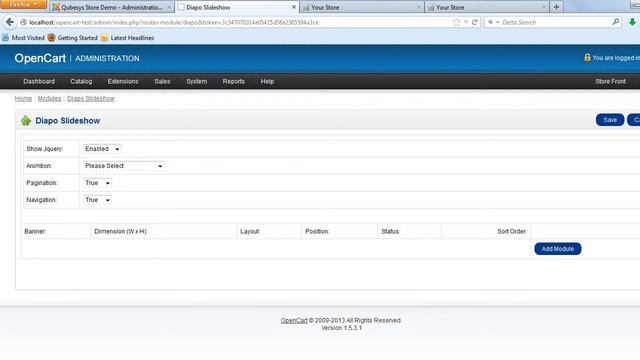Click the Latest Headlines feed icon

(104, 38)
